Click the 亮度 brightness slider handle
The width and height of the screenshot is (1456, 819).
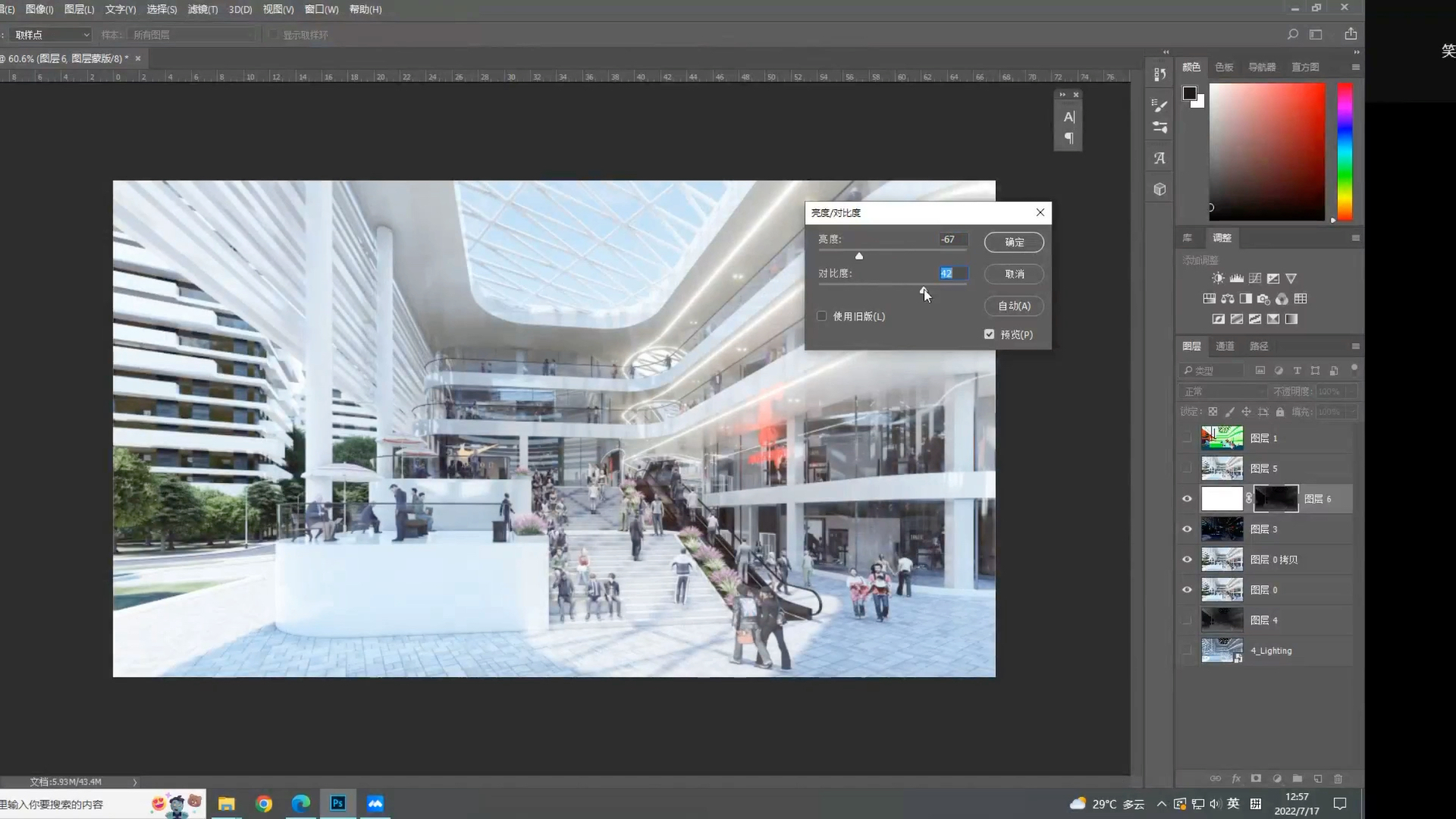click(x=859, y=256)
